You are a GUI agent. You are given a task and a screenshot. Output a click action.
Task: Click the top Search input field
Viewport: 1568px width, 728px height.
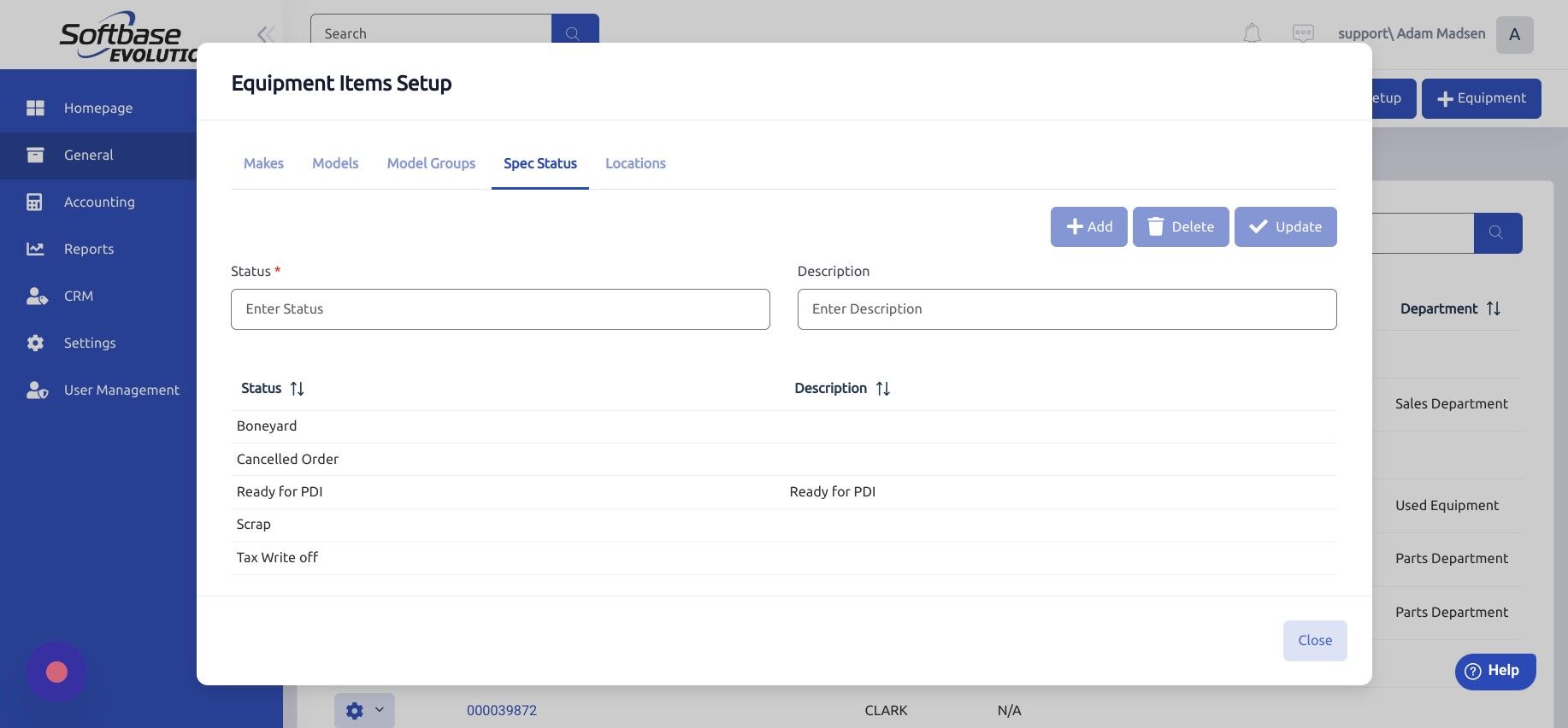(431, 32)
